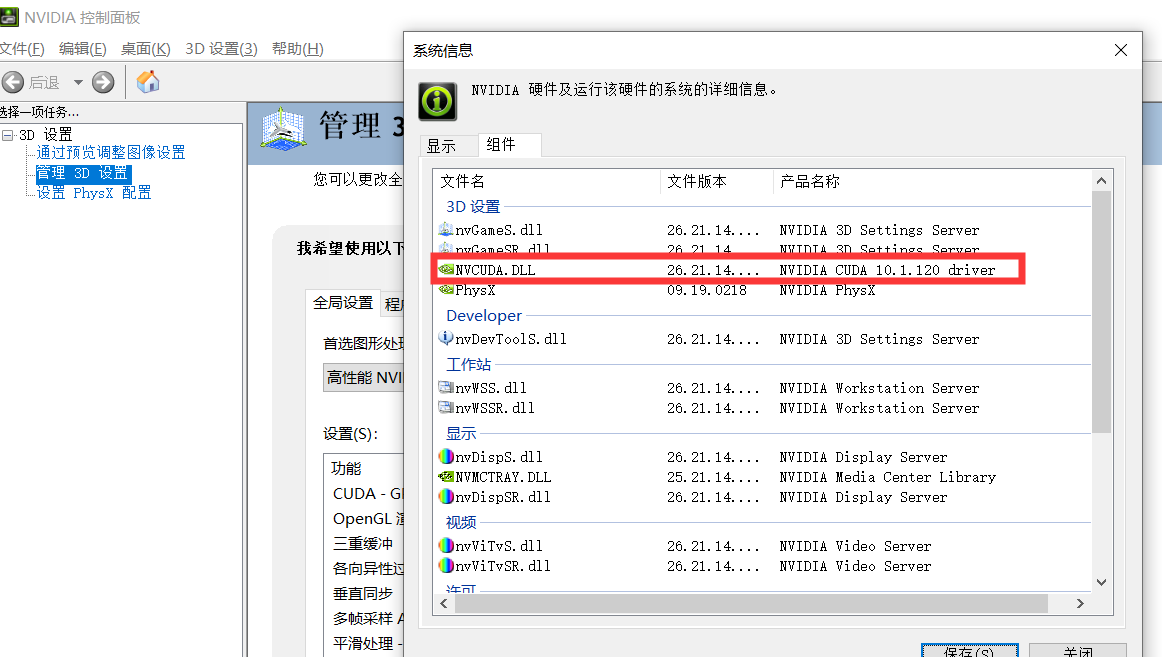Click the scroll-down arrow on the file list
Viewport: 1162px width, 657px height.
[1101, 582]
